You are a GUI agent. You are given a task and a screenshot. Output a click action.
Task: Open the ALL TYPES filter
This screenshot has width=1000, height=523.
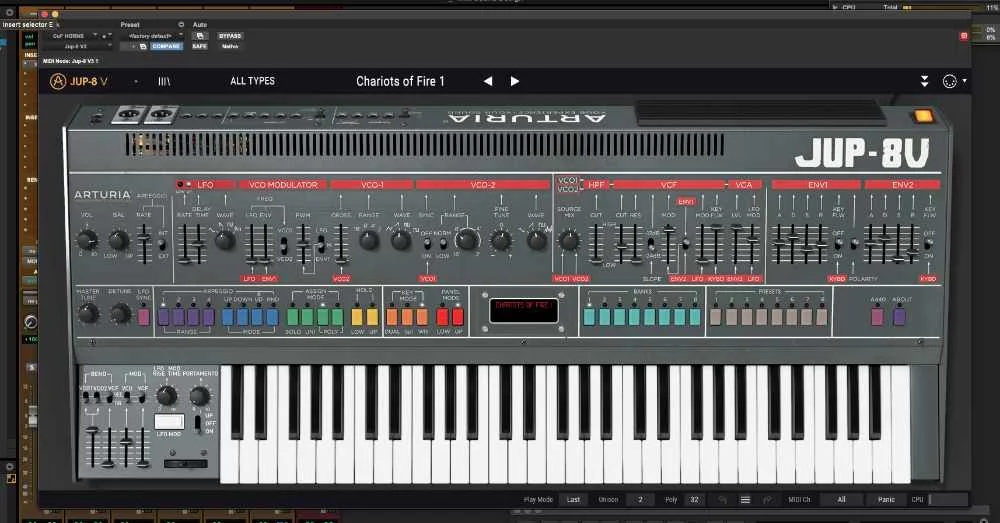tap(253, 81)
